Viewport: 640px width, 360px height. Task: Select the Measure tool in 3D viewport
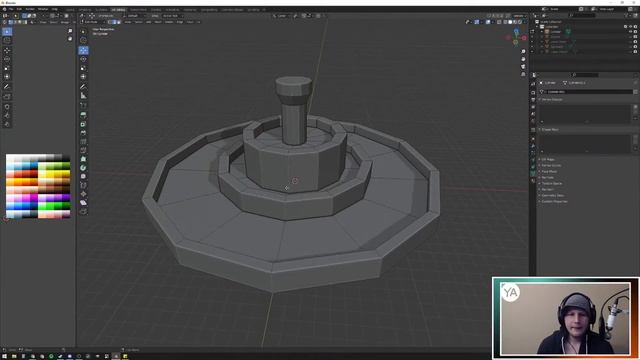point(83,96)
